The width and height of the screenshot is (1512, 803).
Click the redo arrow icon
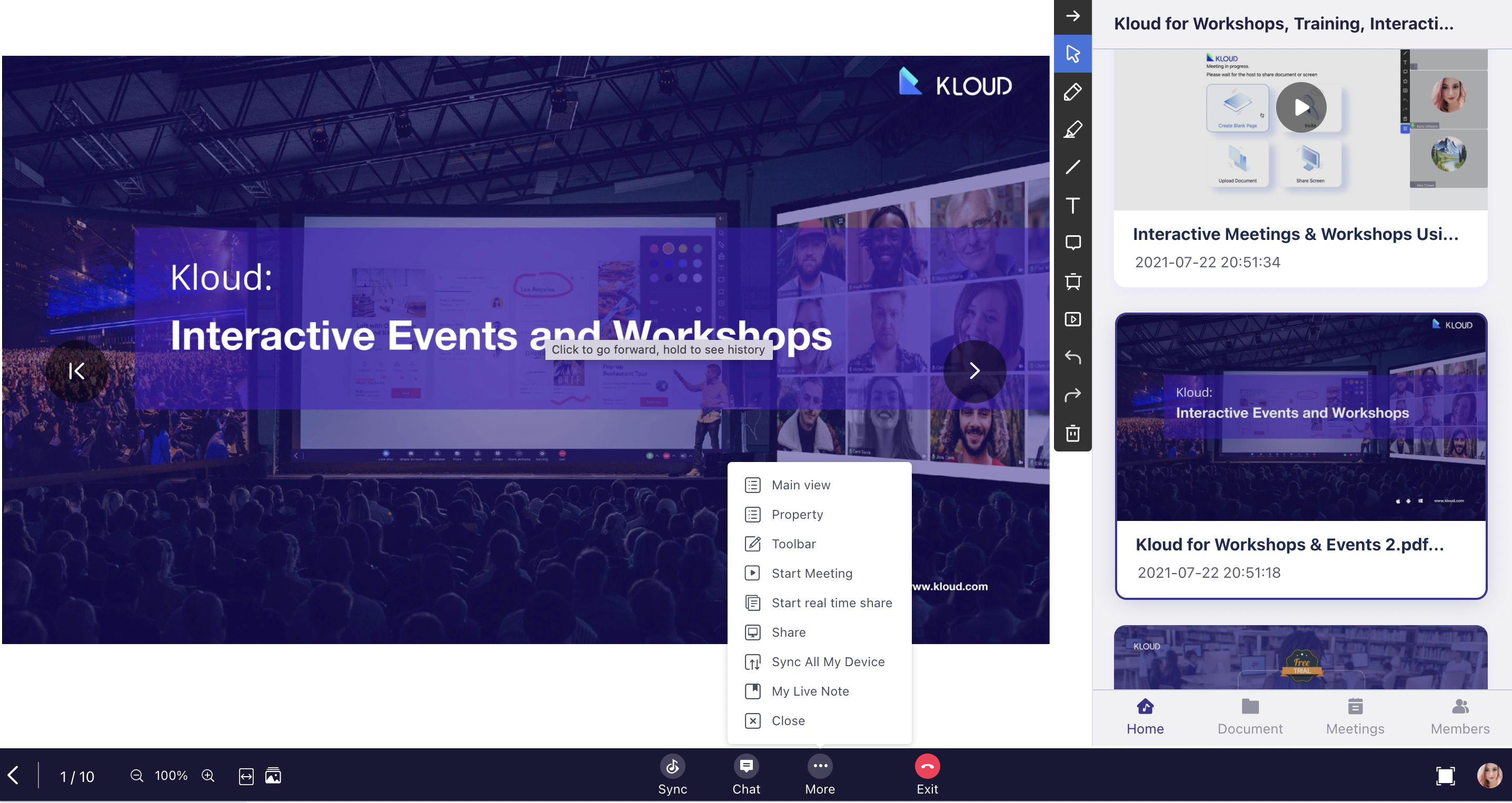1072,395
